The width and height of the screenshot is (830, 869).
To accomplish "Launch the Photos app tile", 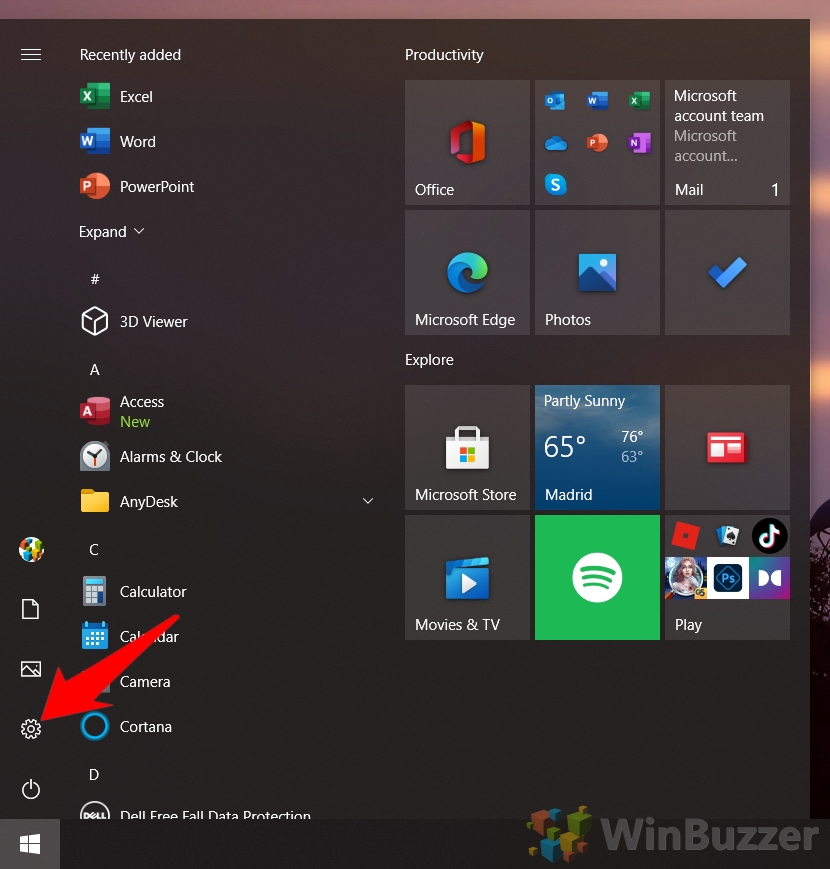I will (x=596, y=271).
